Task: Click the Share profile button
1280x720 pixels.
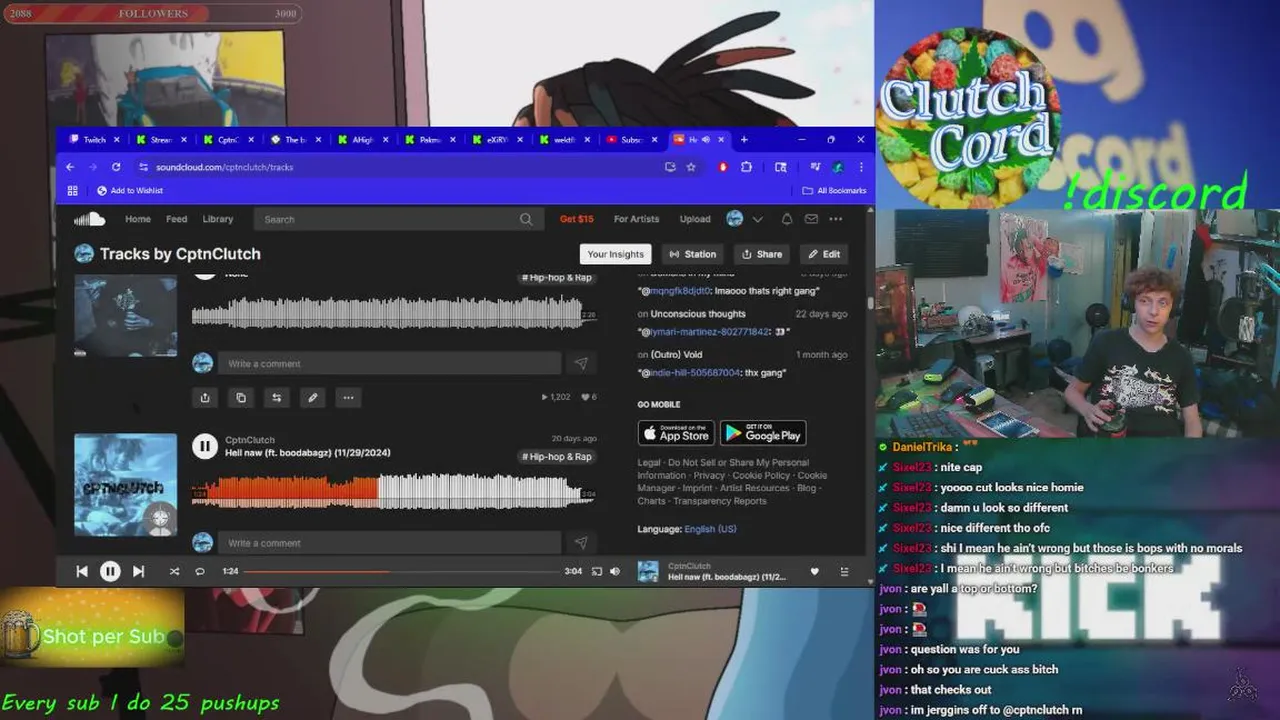Action: [x=762, y=254]
